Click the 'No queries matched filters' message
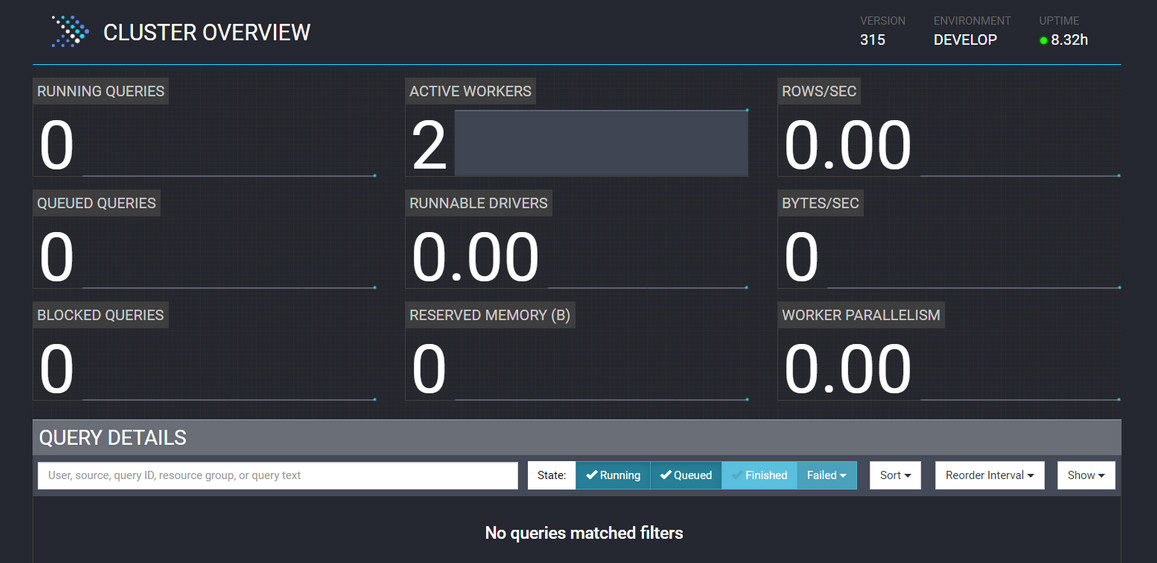Image resolution: width=1157 pixels, height=563 pixels. tap(584, 532)
